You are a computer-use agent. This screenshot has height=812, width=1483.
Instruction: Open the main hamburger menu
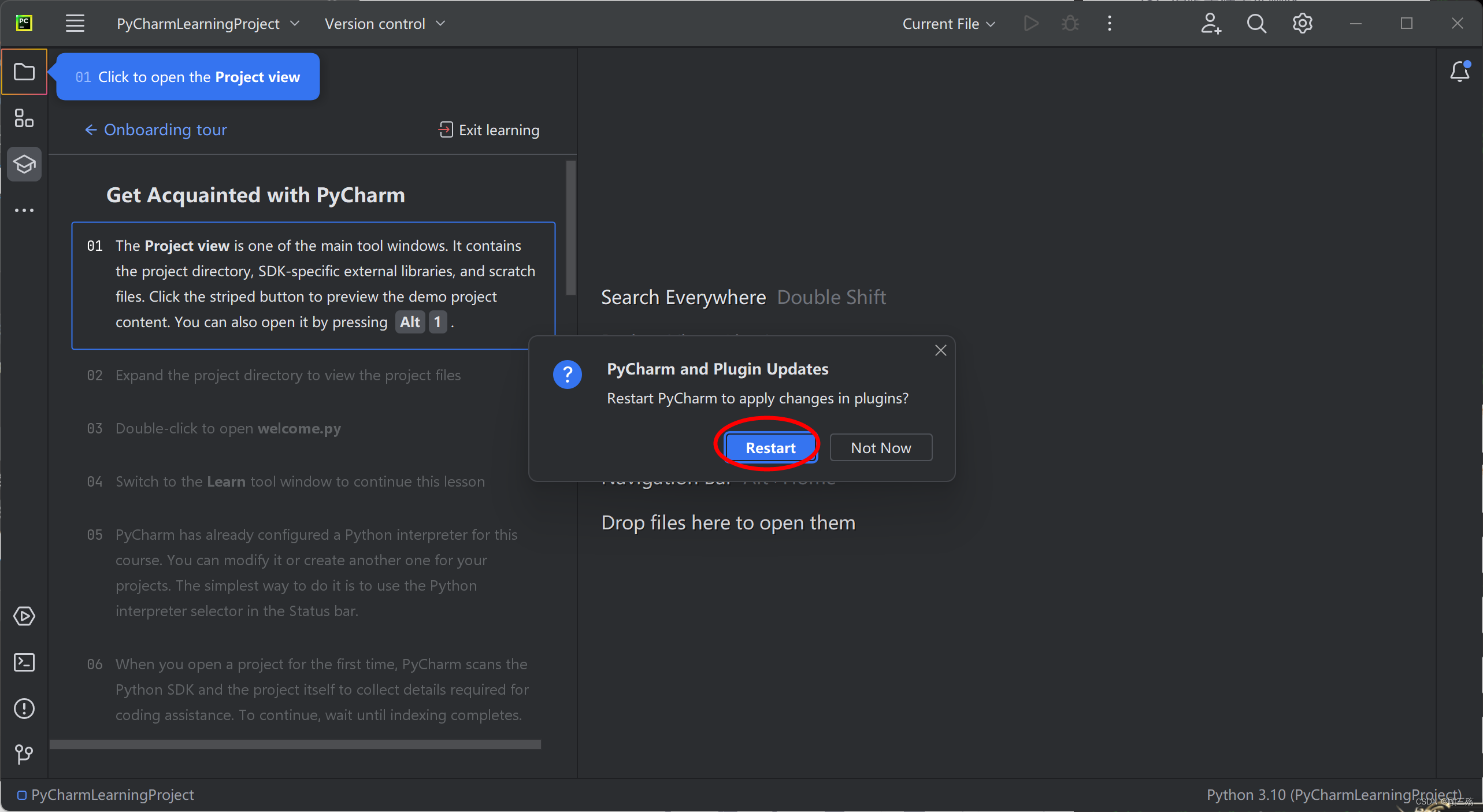[x=75, y=24]
